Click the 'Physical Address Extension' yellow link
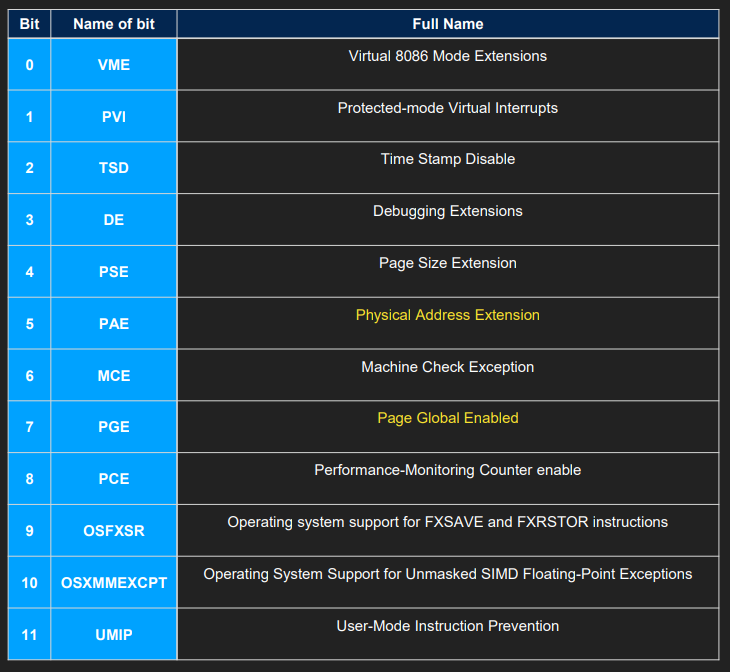Image resolution: width=730 pixels, height=672 pixels. [x=447, y=315]
